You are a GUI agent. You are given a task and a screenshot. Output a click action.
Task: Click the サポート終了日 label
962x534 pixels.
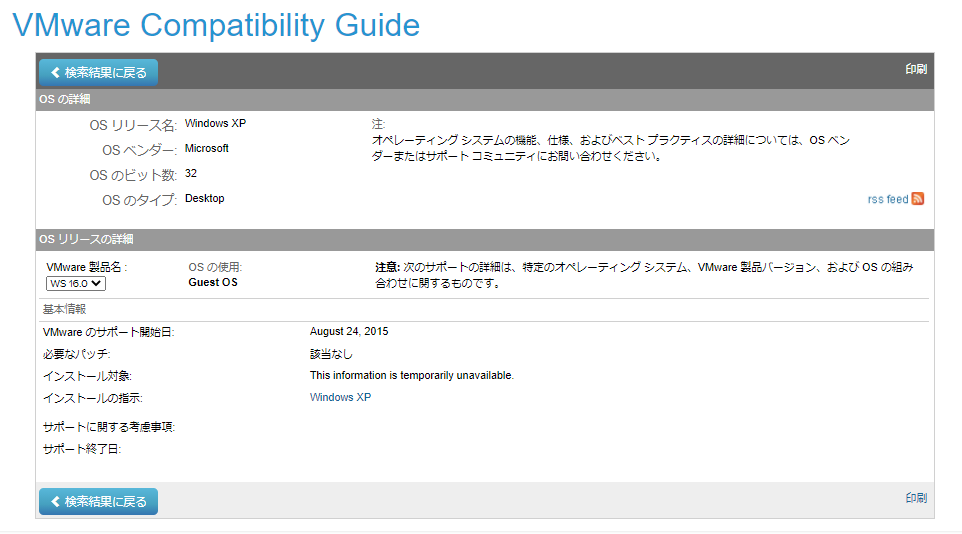[82, 449]
